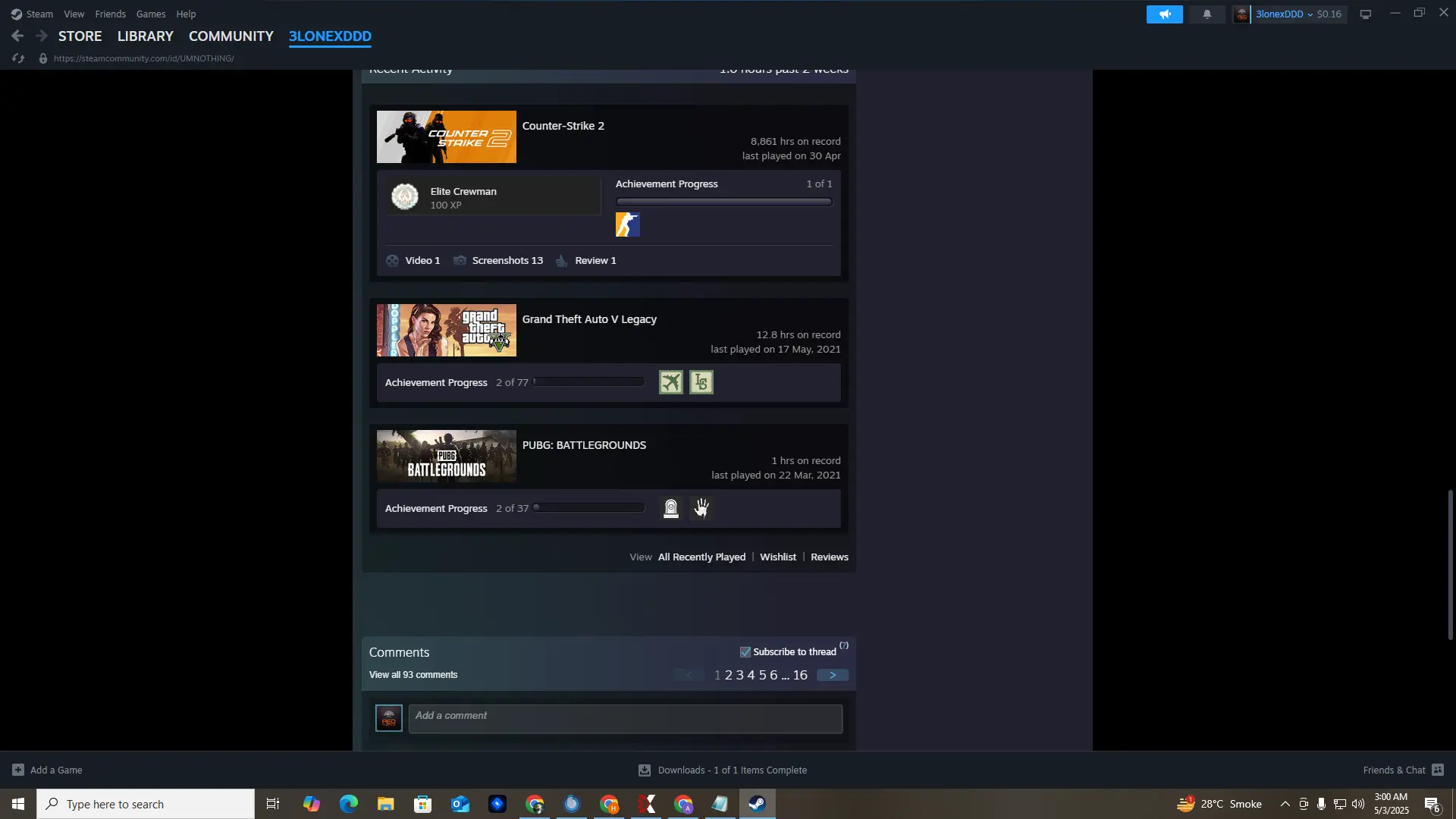Click the Add a comment field
The image size is (1456, 819).
click(x=625, y=718)
